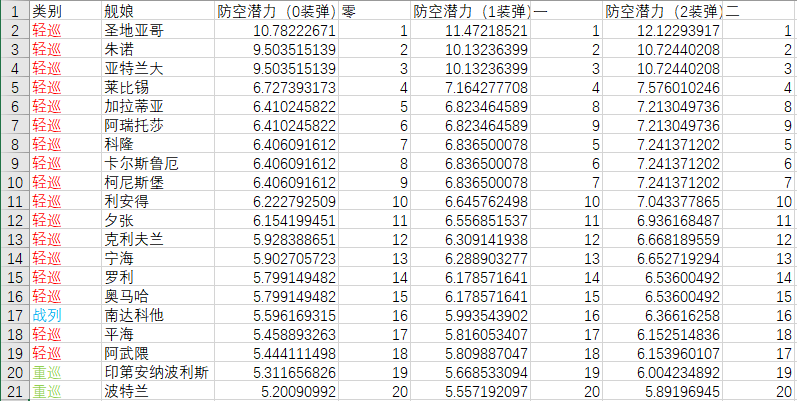Click the 加拉蒂亚 cell
The height and width of the screenshot is (401, 797).
(x=158, y=107)
